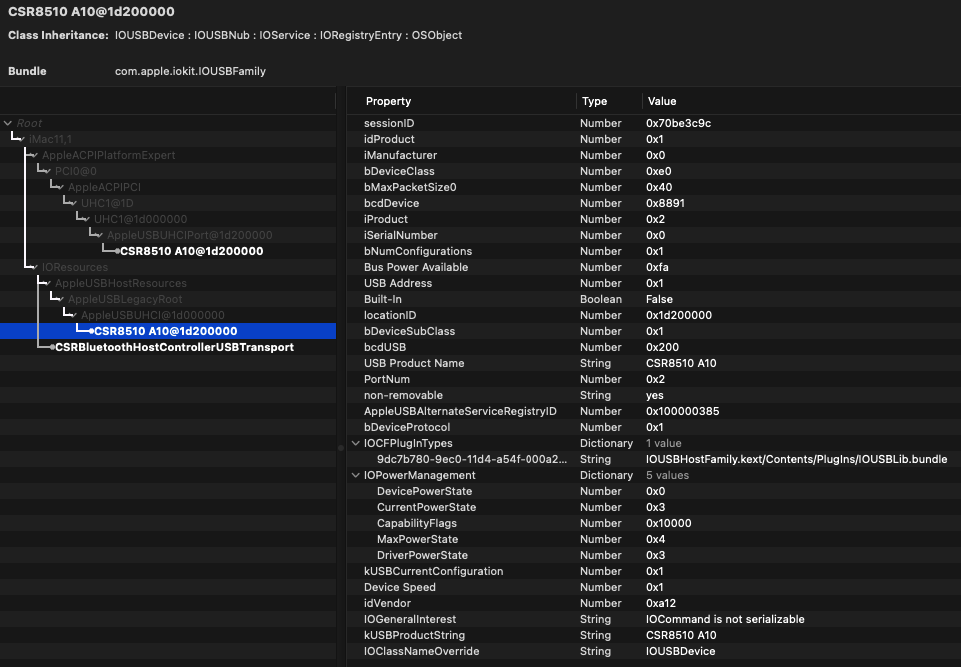
Task: Click the IOUSBLib.bundle path value
Action: coord(796,459)
